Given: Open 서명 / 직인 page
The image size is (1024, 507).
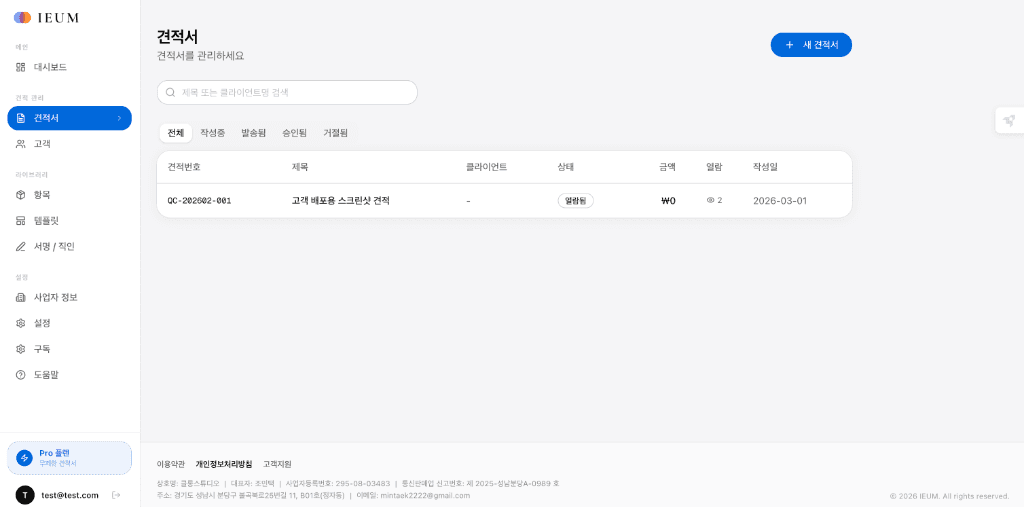Looking at the screenshot, I should point(69,246).
